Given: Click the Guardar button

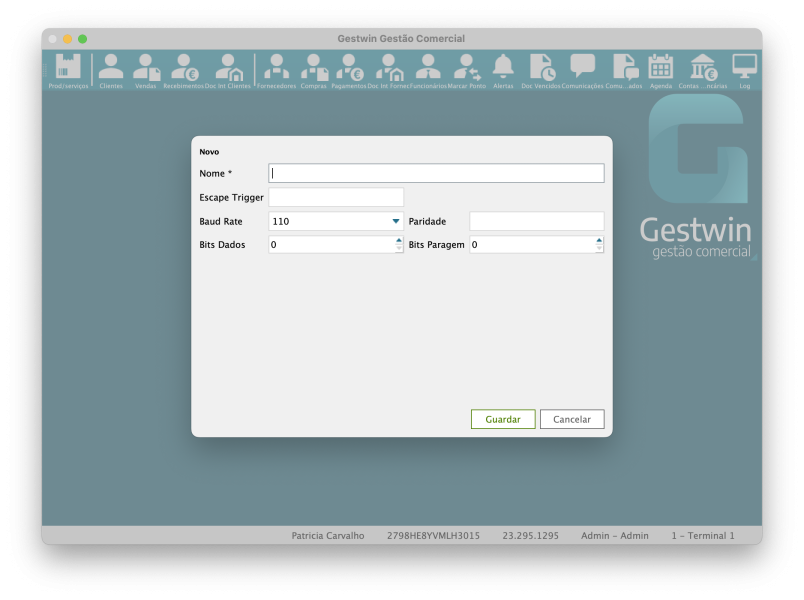Looking at the screenshot, I should [503, 420].
